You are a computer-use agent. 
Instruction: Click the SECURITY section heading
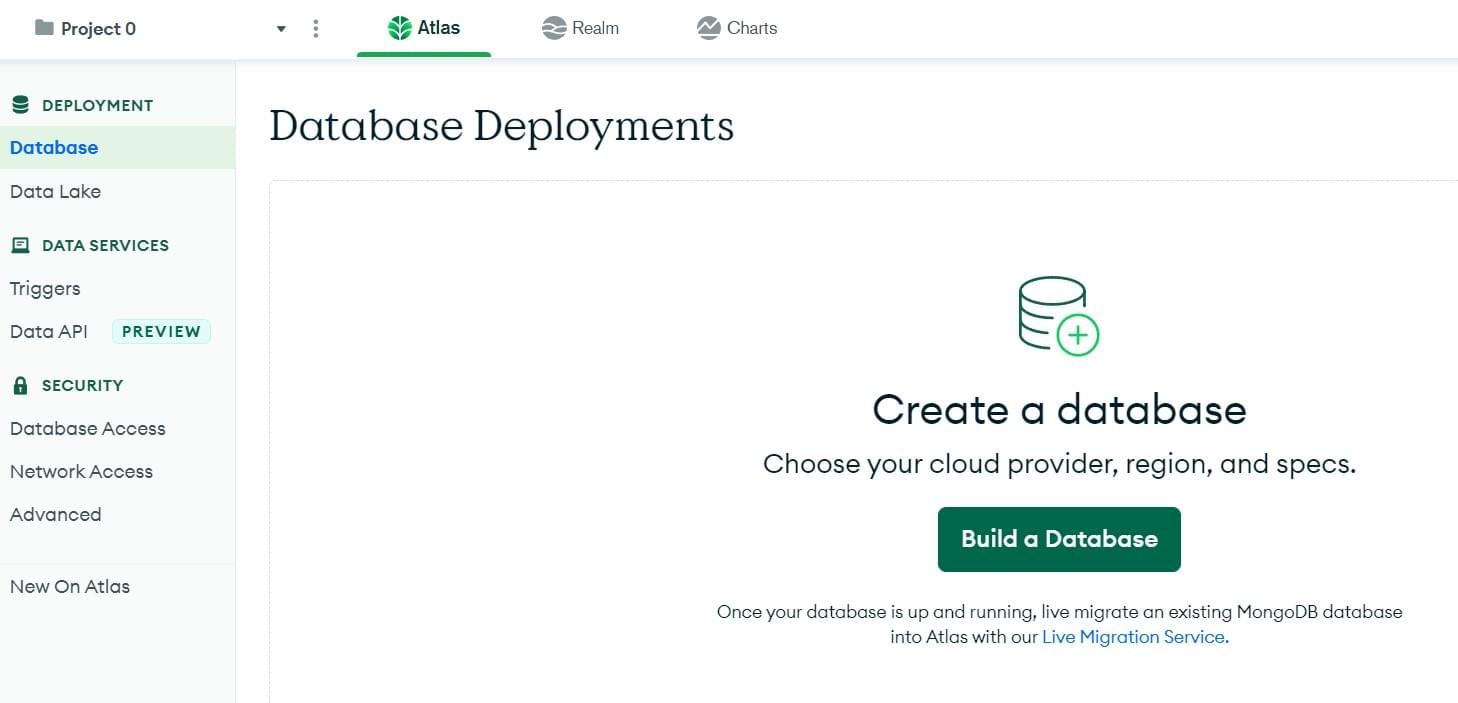point(82,385)
